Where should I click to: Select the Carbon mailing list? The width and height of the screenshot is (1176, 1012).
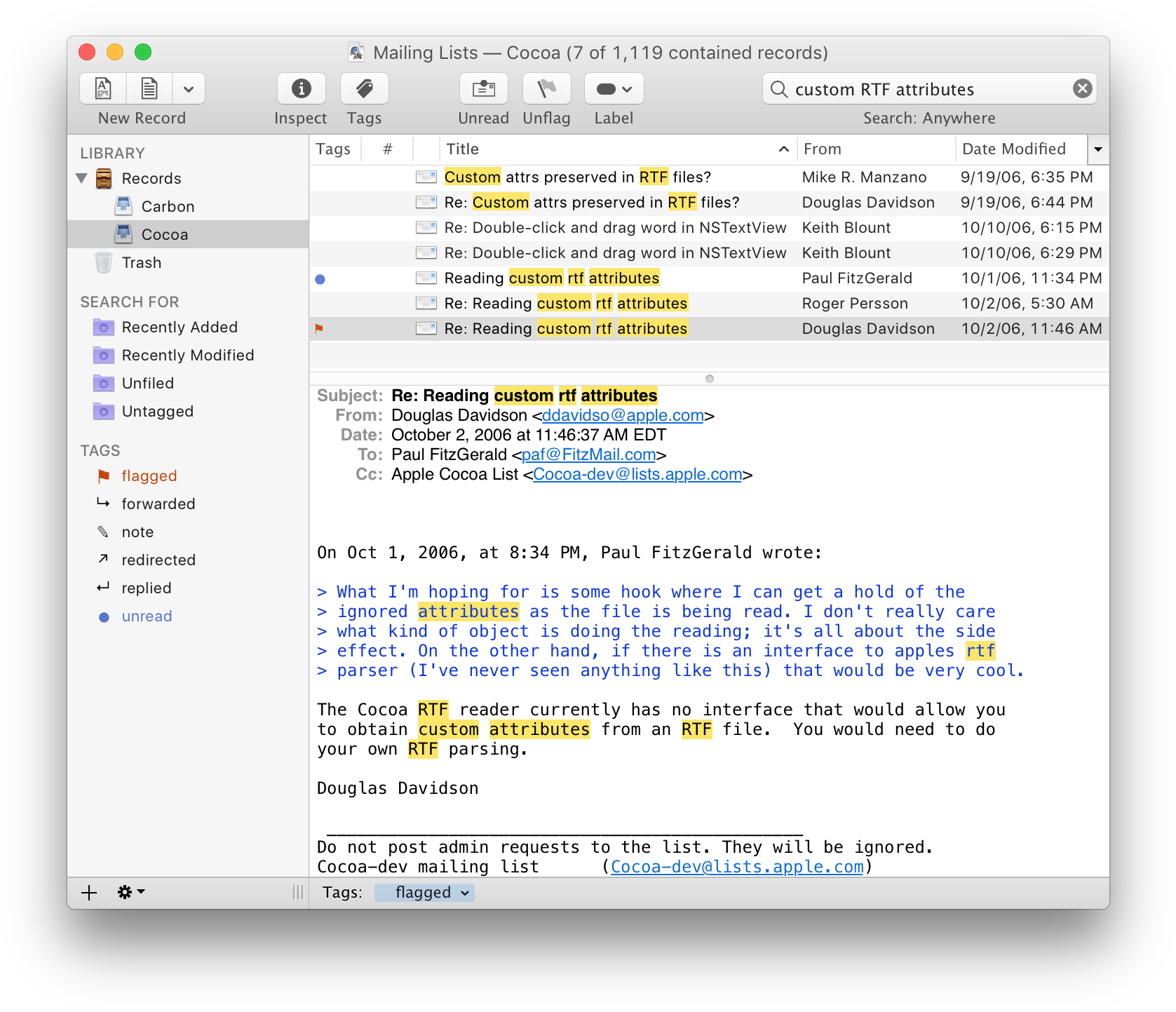click(x=168, y=207)
